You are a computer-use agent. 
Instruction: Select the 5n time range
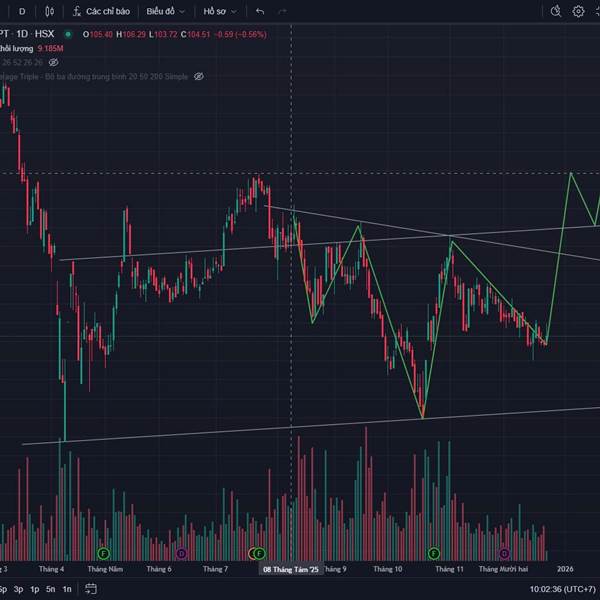tap(51, 589)
